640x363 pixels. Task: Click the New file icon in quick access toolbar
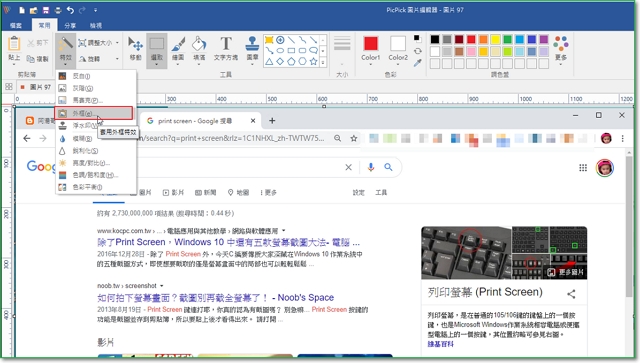pos(22,10)
